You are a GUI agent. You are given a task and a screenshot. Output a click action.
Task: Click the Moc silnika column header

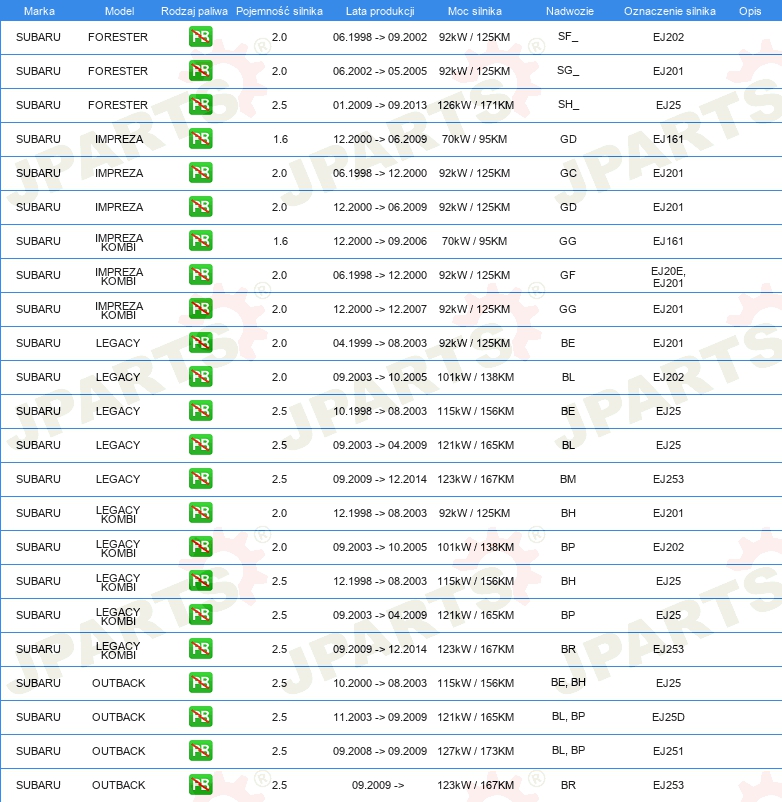[475, 11]
